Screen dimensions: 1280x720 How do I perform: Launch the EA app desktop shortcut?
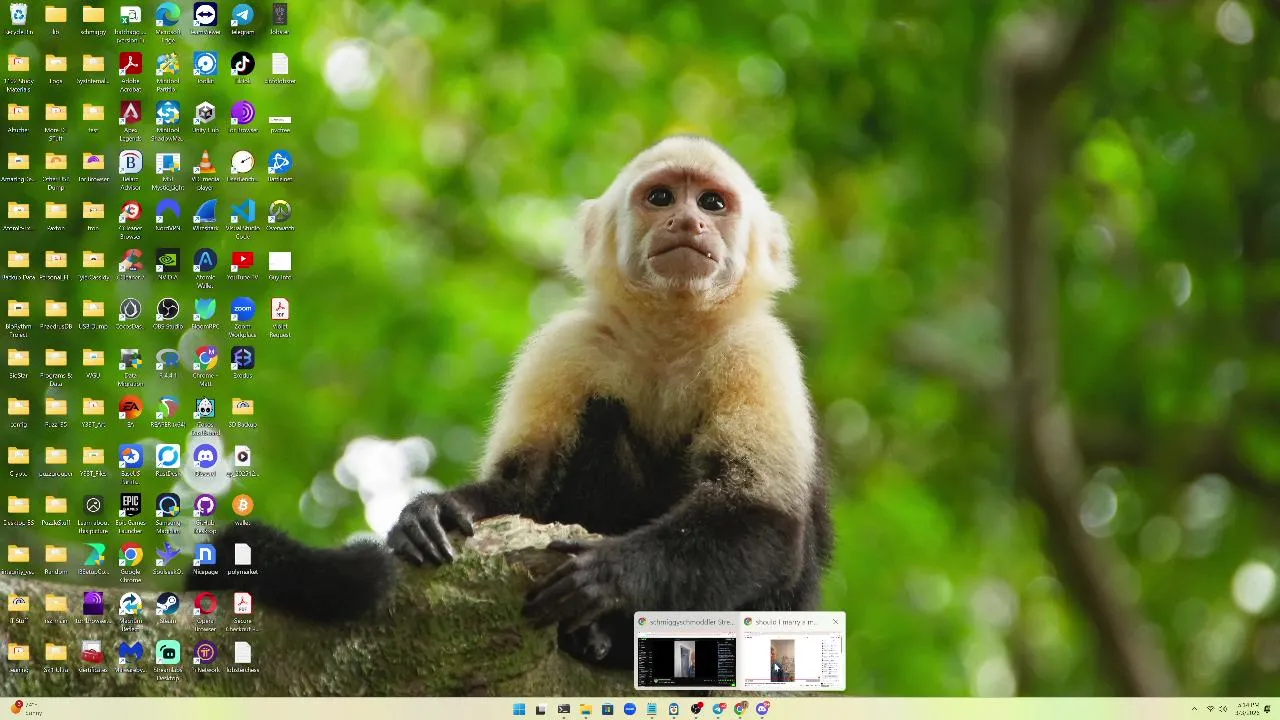(130, 411)
